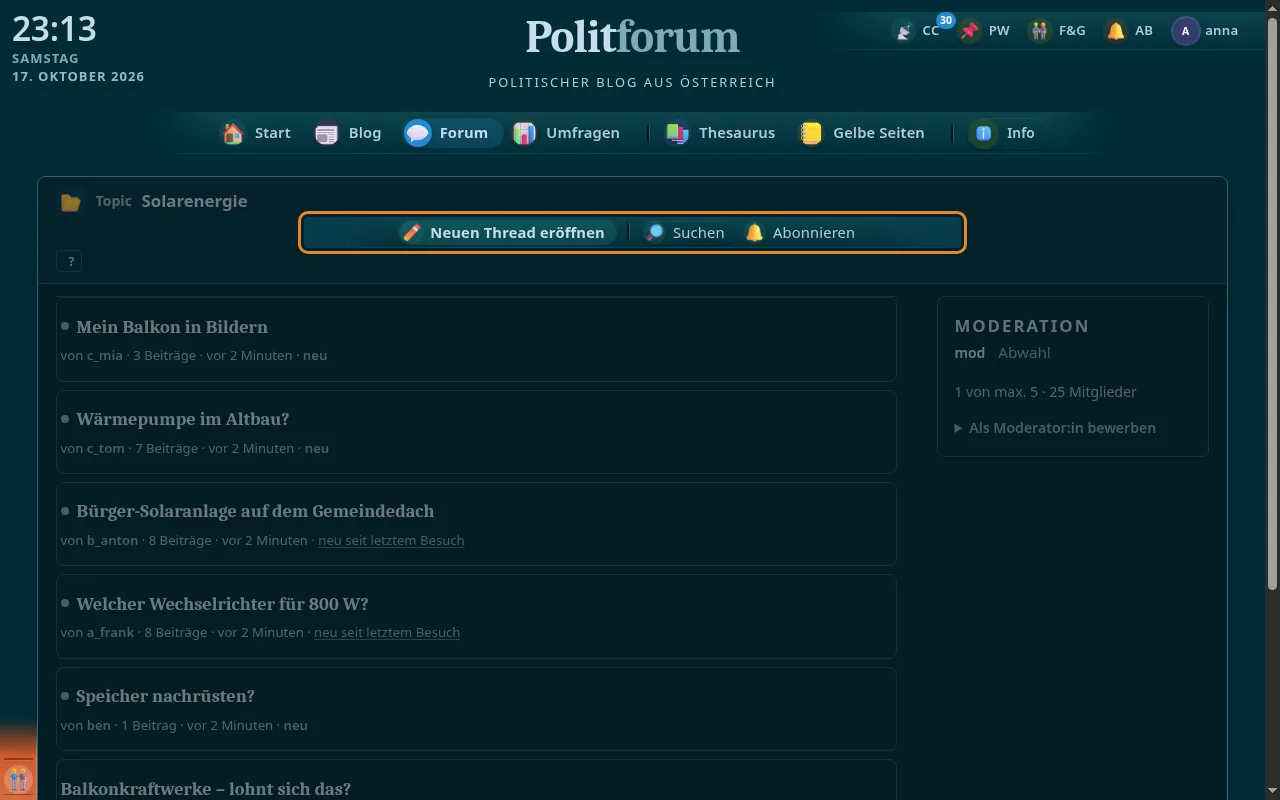Open the Umfragen chart icon

524,133
